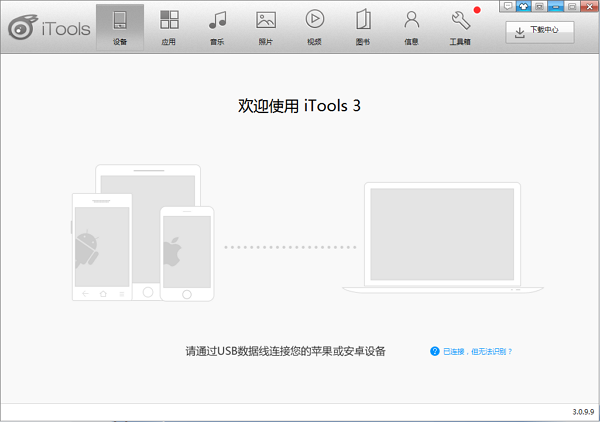Open the title-bar menu button beside the shirt icon
This screenshot has height=422, width=600.
coord(539,6)
